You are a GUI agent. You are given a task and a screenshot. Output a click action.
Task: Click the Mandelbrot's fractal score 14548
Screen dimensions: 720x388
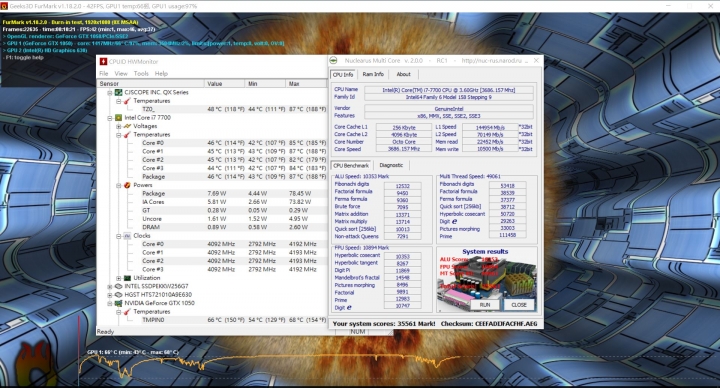[x=403, y=278]
